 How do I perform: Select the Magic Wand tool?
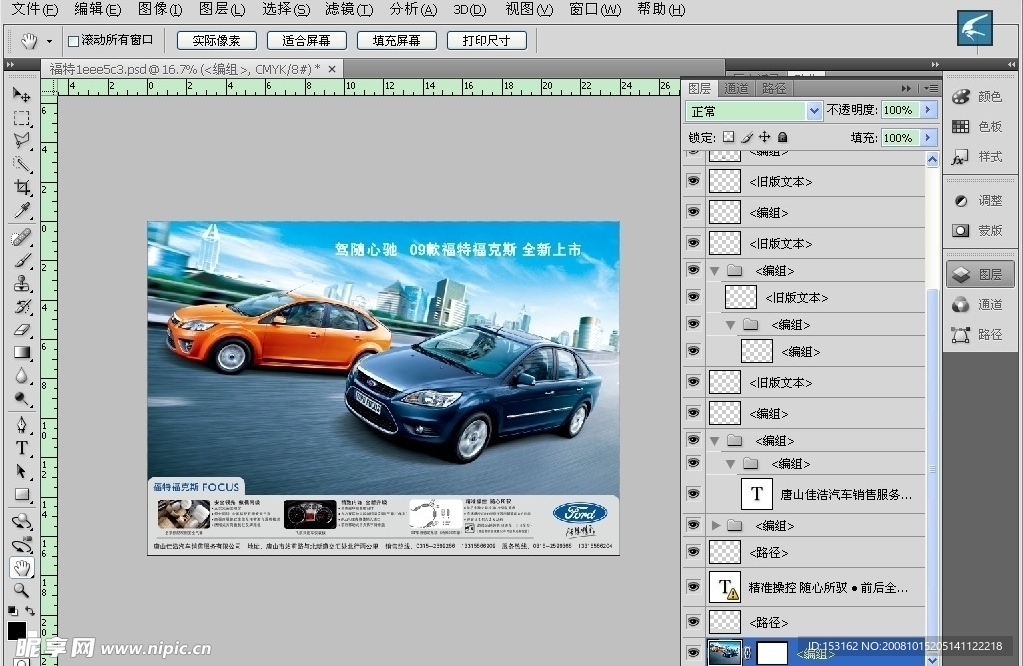pyautogui.click(x=22, y=164)
